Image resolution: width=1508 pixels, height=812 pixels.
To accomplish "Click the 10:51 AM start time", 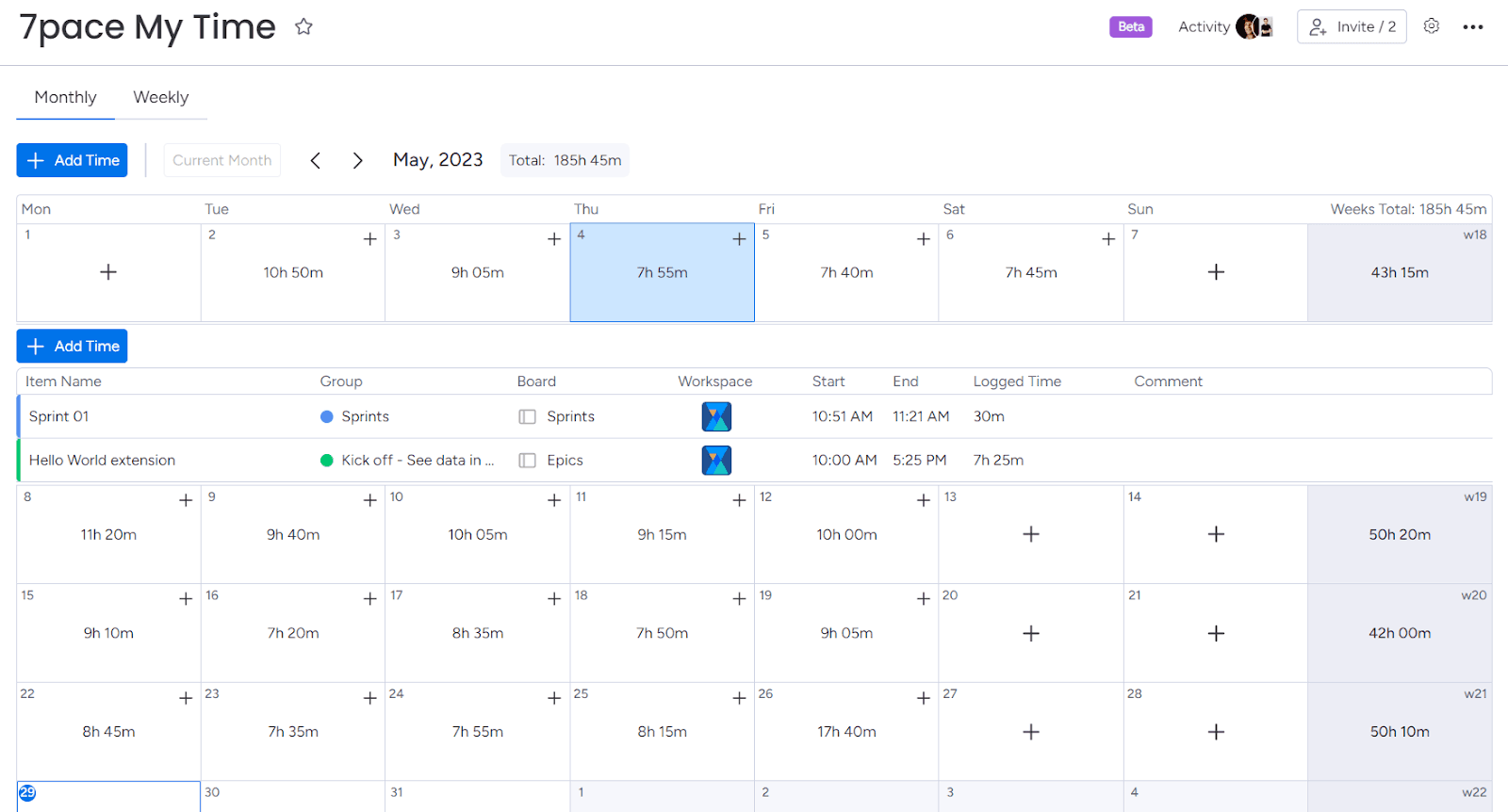I will [843, 416].
